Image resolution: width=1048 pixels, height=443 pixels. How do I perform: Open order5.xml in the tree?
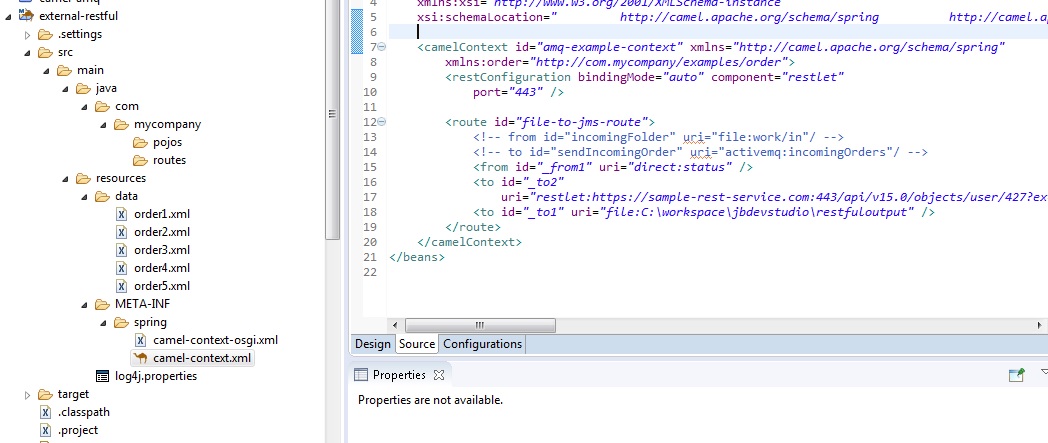tap(162, 286)
